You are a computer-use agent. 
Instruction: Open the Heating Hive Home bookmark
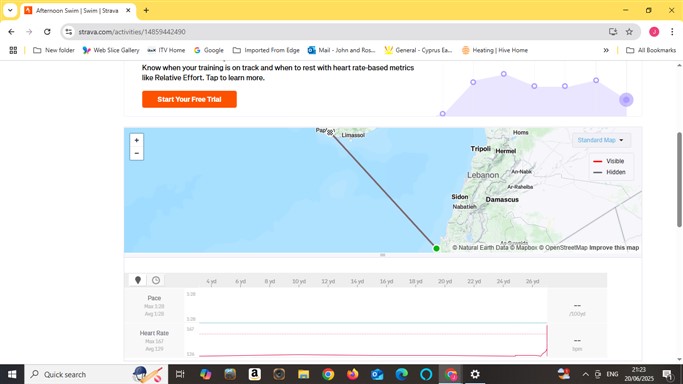pos(495,51)
